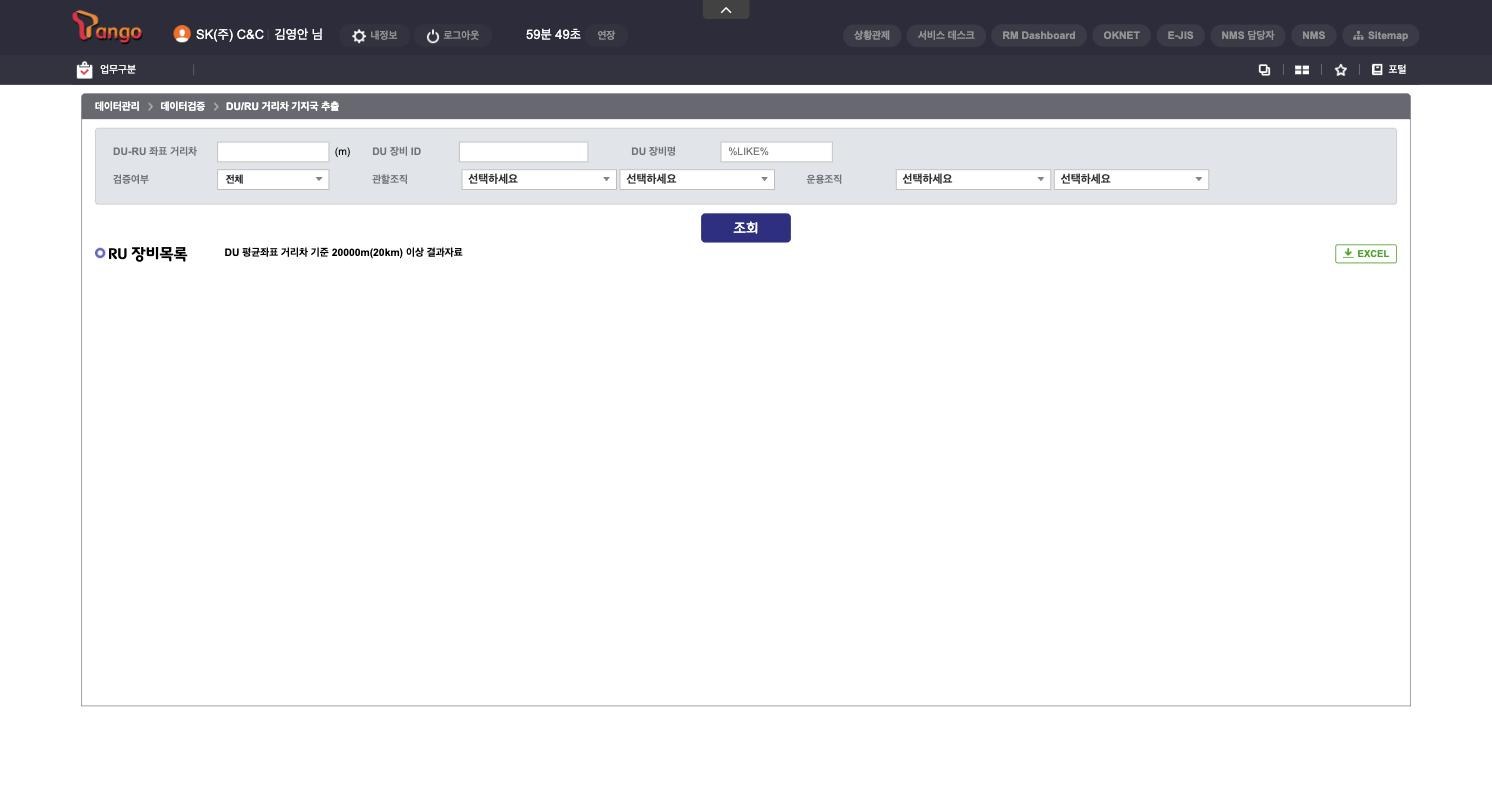This screenshot has width=1492, height=812.
Task: Click the overlapping windows icon
Action: pyautogui.click(x=1264, y=70)
